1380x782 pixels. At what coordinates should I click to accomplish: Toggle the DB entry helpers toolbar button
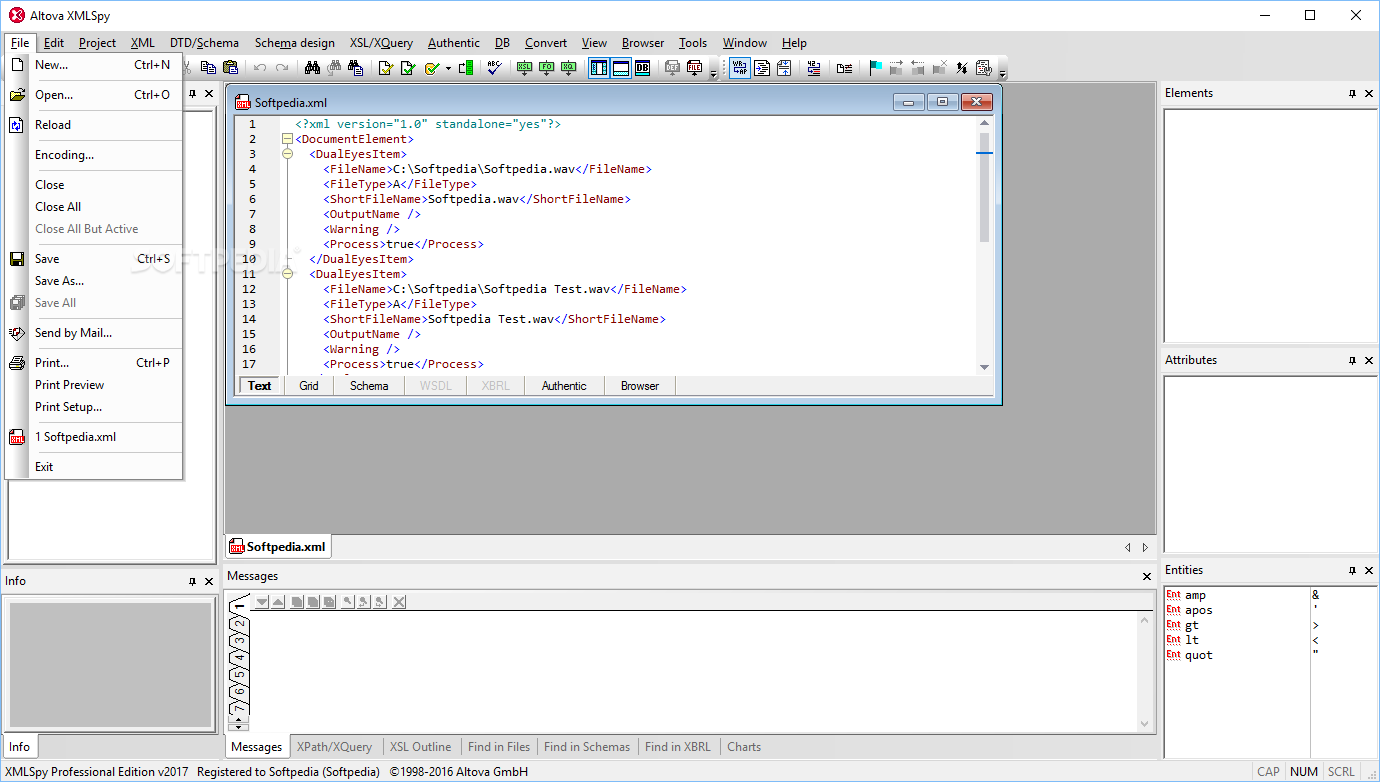tap(642, 67)
